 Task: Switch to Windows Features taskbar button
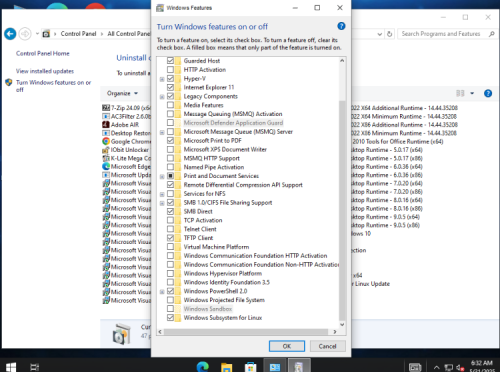pos(299,366)
